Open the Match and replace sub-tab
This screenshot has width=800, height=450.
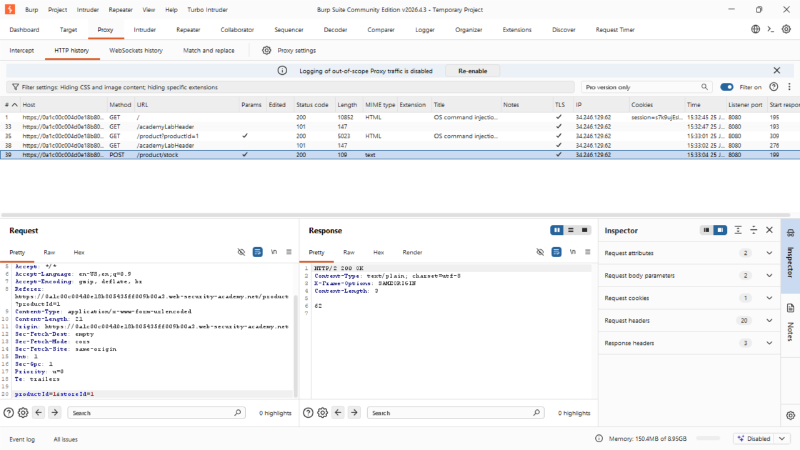point(209,51)
